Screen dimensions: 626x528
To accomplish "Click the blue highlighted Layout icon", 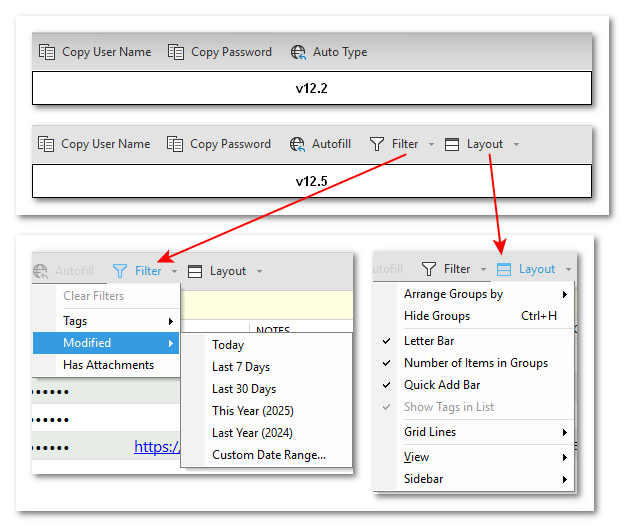I will 504,269.
